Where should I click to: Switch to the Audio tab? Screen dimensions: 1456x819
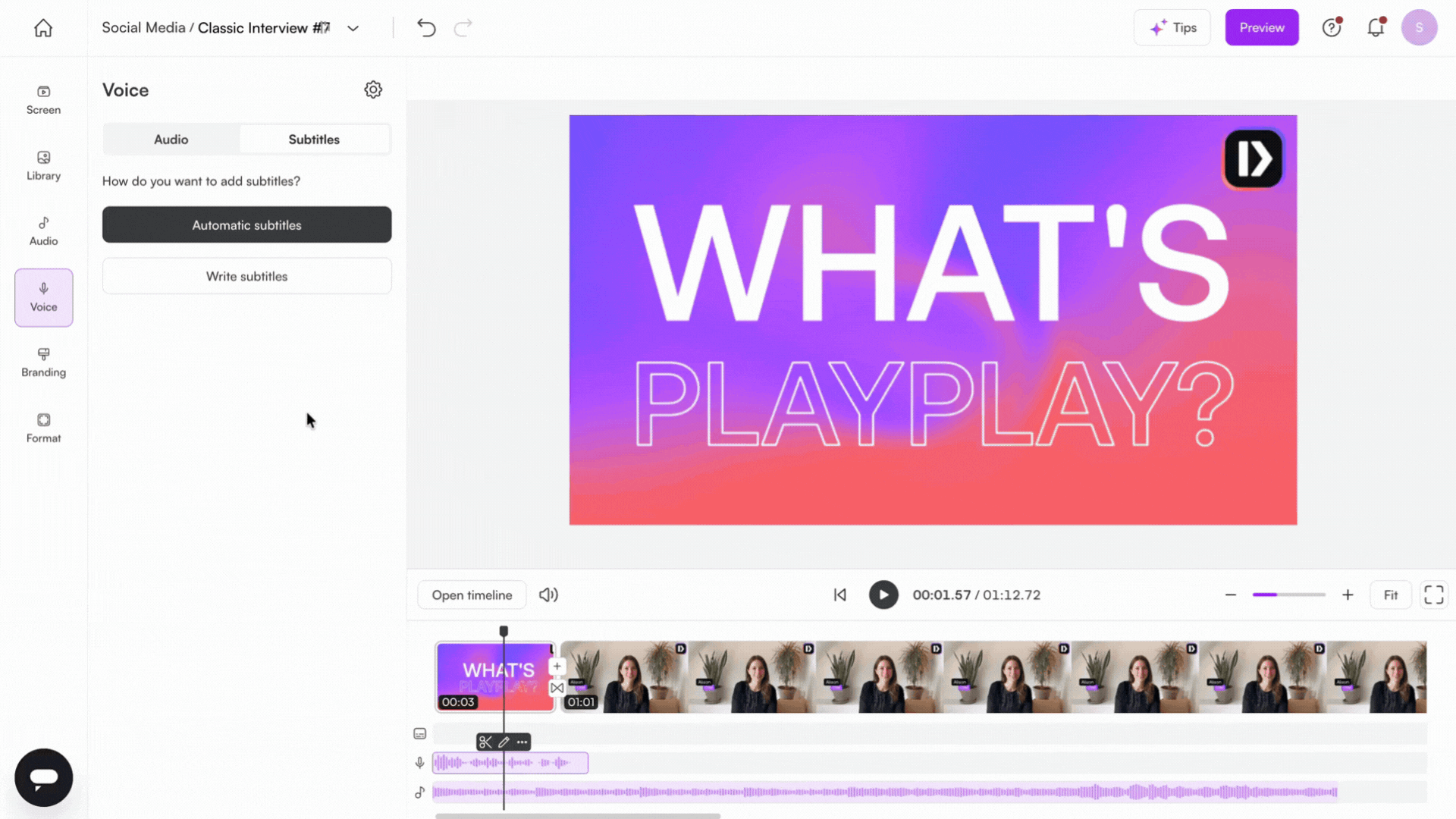point(171,140)
